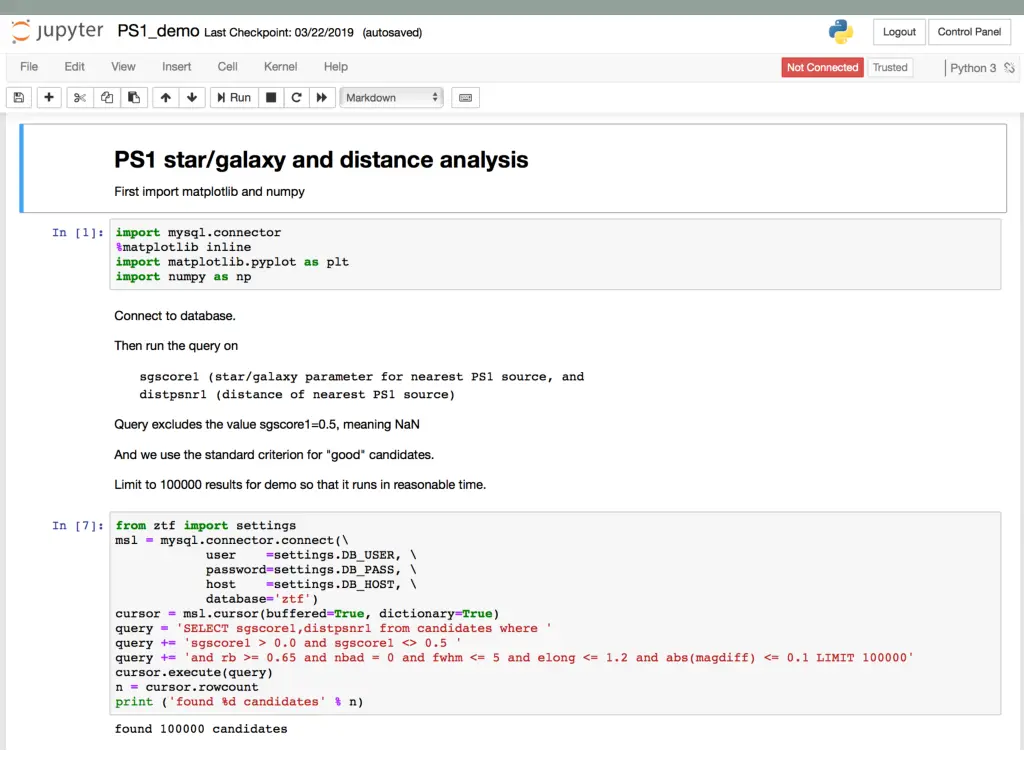Insert a cell below with plus icon
The image size is (1024, 768).
click(x=49, y=97)
